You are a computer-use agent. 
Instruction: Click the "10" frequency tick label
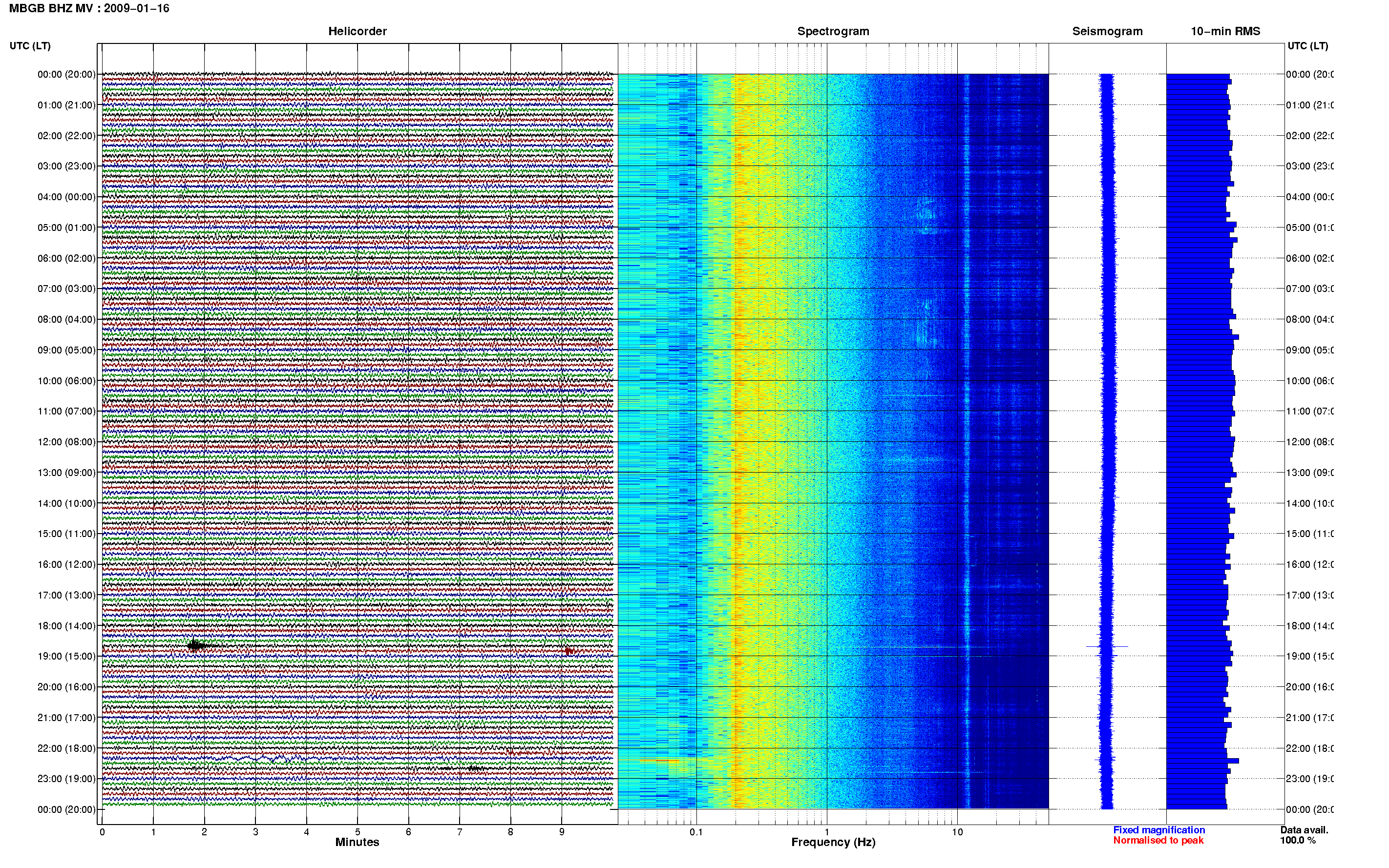tap(957, 832)
